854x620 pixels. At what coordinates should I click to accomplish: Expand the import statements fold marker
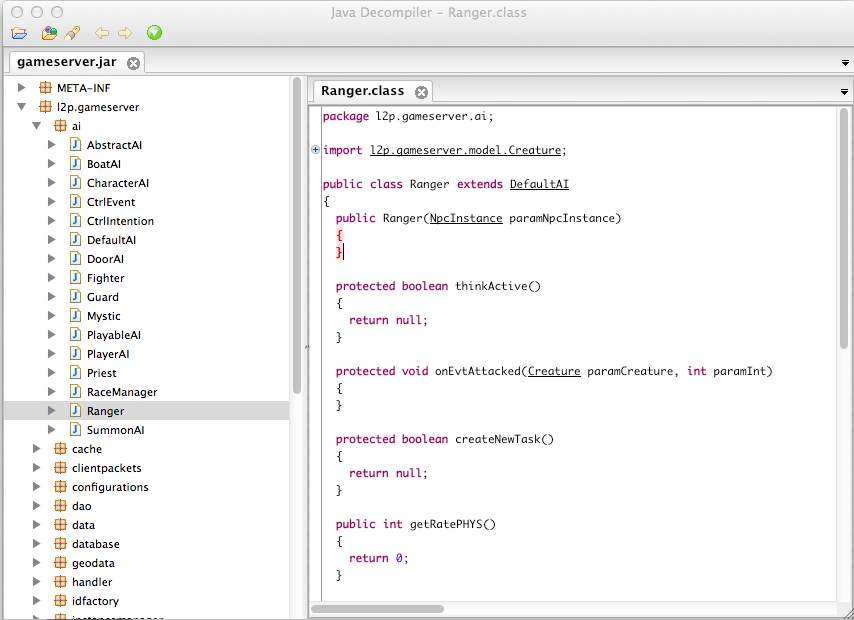tap(315, 150)
